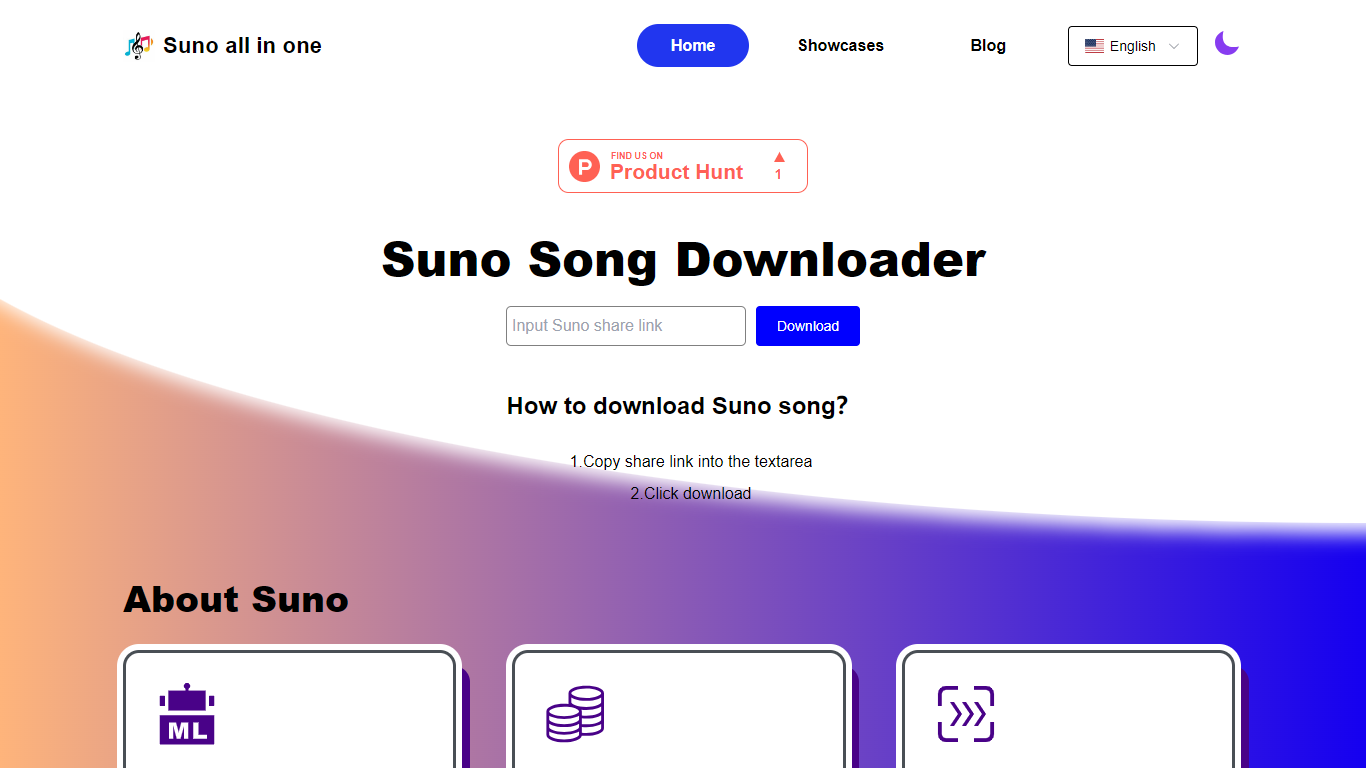Go to the Home tab
The height and width of the screenshot is (768, 1366).
(693, 45)
